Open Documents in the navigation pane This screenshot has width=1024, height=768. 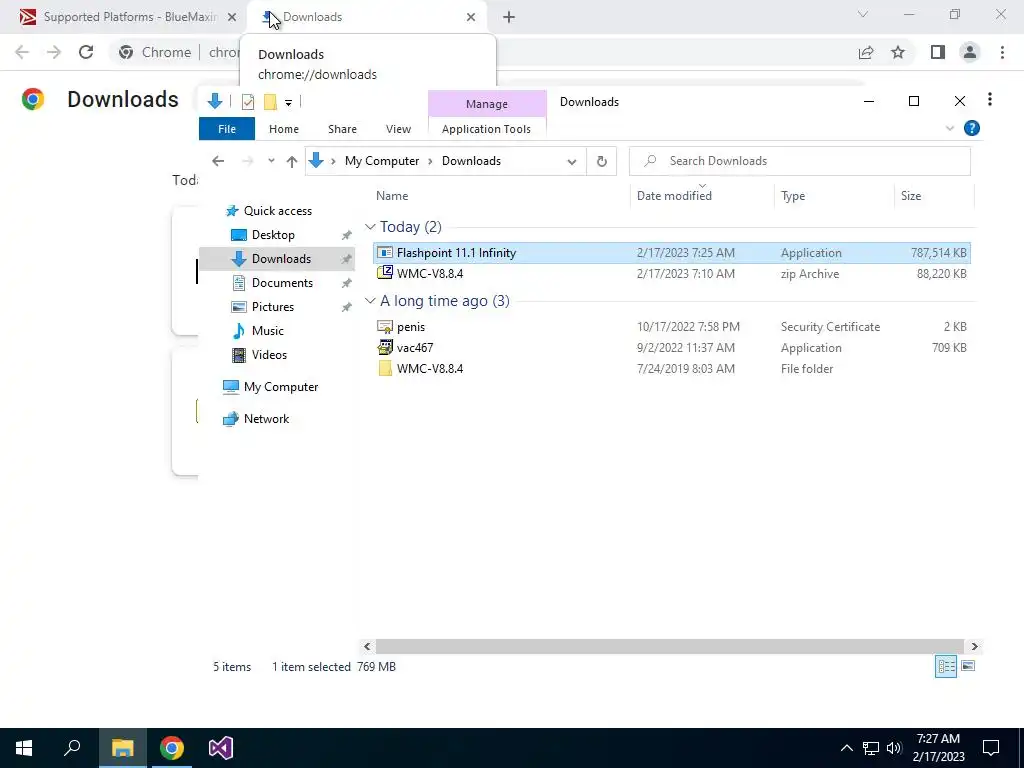pos(282,283)
